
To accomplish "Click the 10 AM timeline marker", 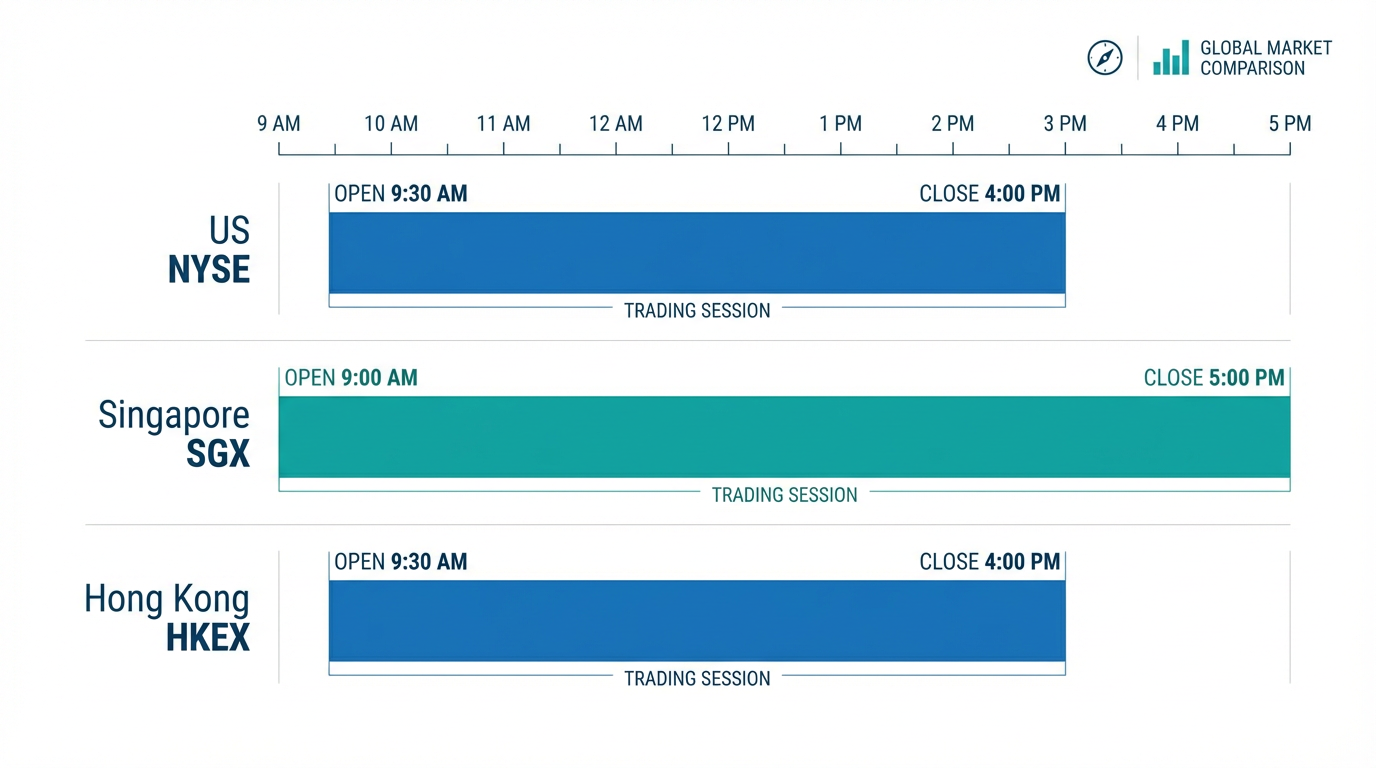I will pyautogui.click(x=391, y=124).
